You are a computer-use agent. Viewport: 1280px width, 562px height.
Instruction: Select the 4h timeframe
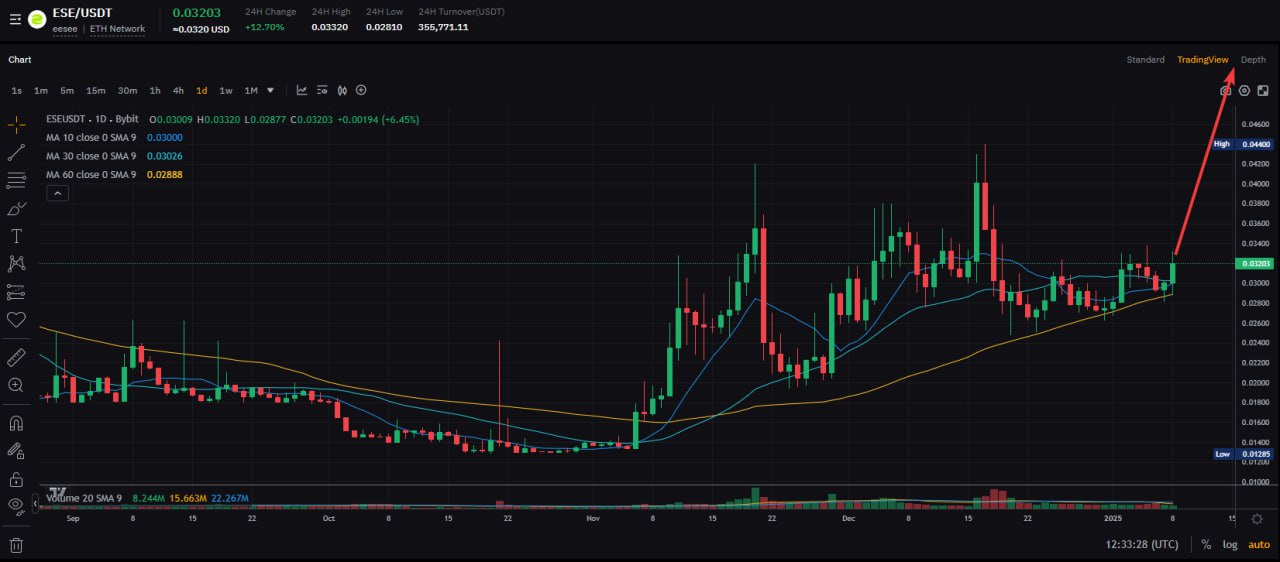tap(178, 90)
